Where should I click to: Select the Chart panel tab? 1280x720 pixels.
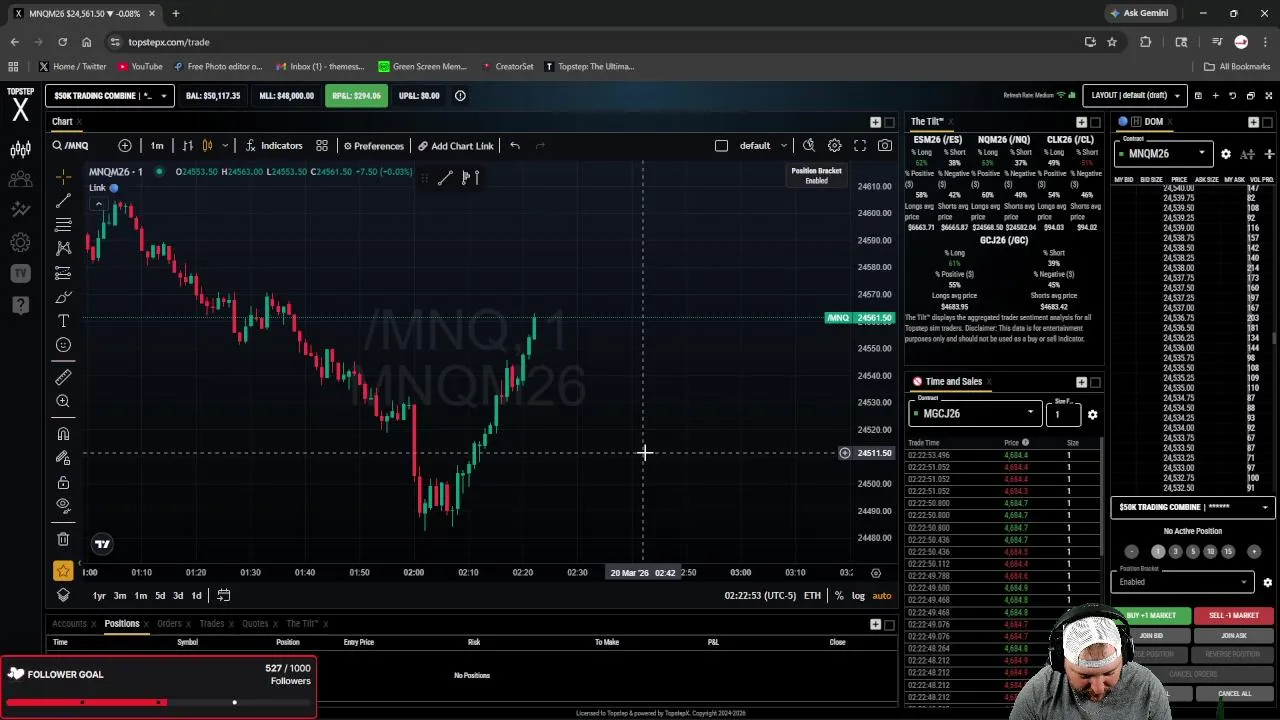62,122
